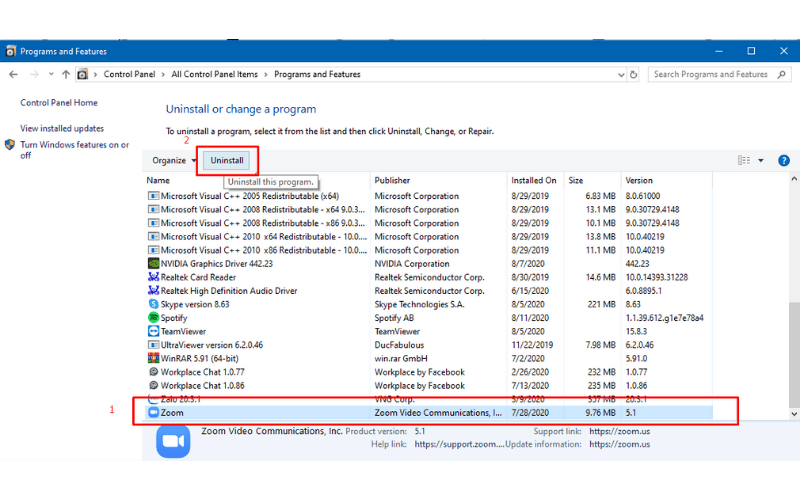800x500 pixels.
Task: Open help with the blue question mark icon
Action: [x=784, y=160]
